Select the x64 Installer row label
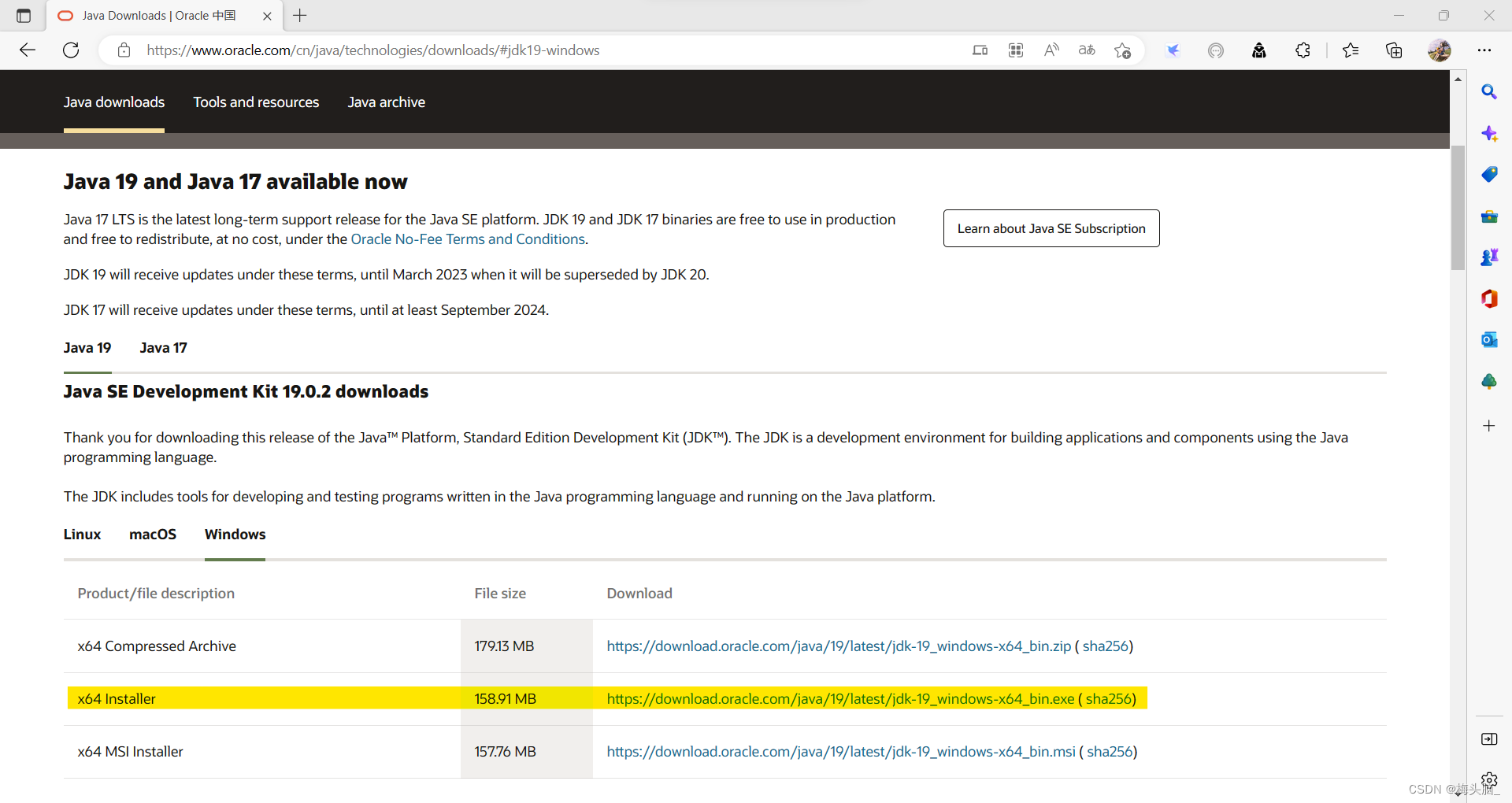Screen dimensions: 1512x803 coord(117,699)
